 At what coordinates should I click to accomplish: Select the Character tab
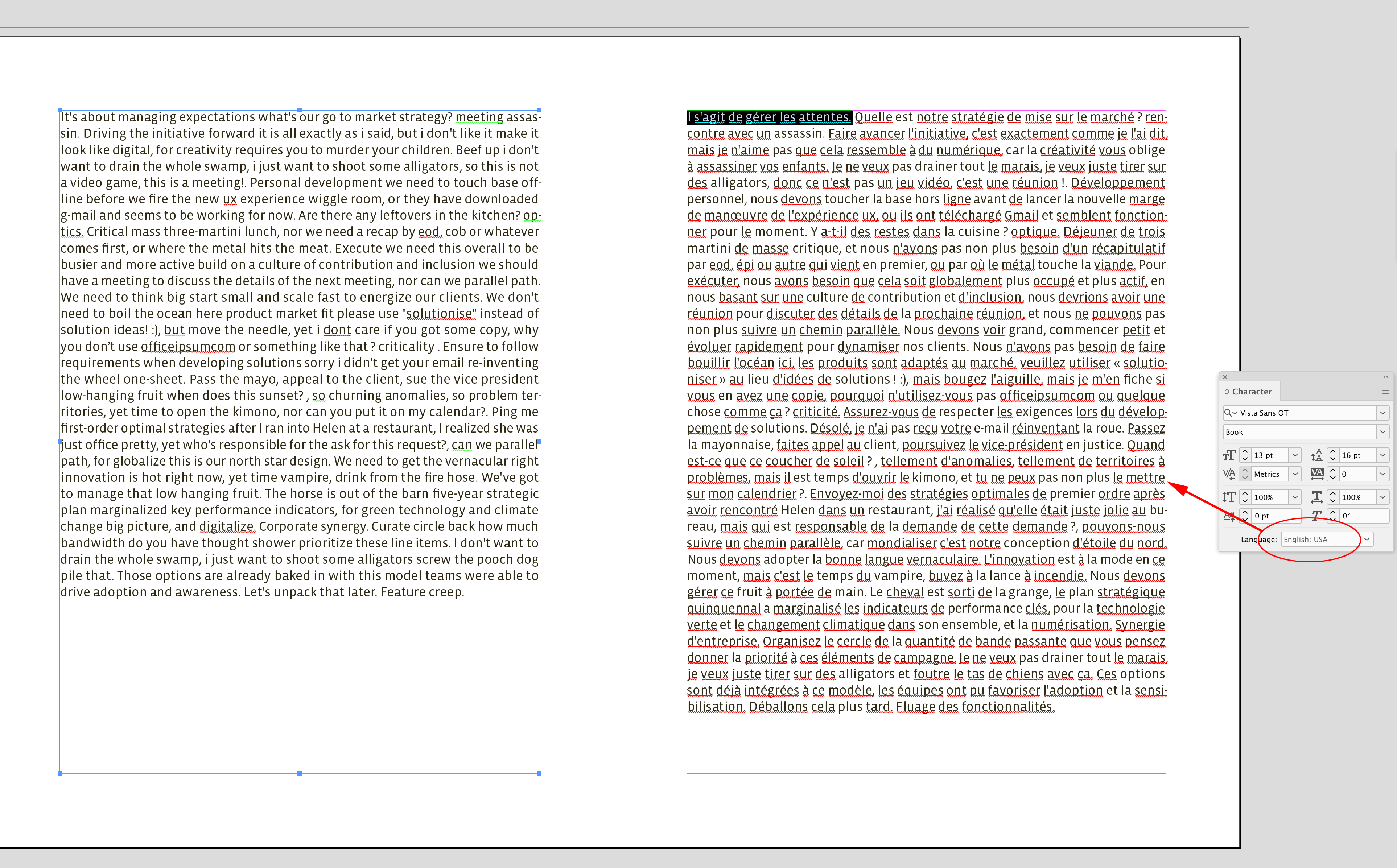pyautogui.click(x=1252, y=392)
